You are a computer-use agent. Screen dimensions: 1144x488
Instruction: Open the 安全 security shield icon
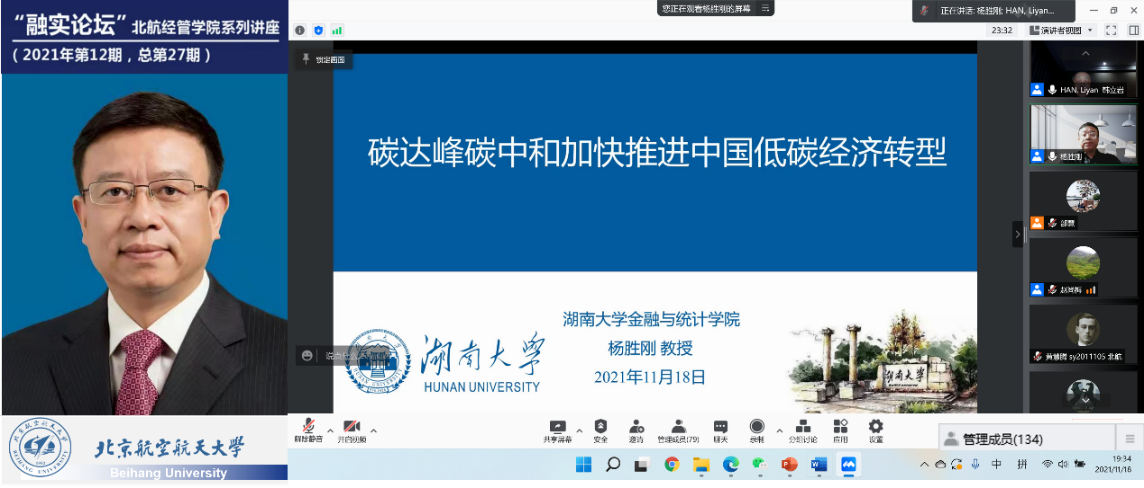coord(600,428)
